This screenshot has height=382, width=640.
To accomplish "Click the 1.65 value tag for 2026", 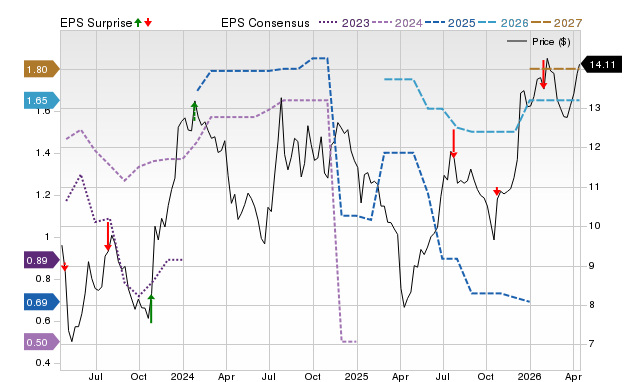I will (42, 100).
